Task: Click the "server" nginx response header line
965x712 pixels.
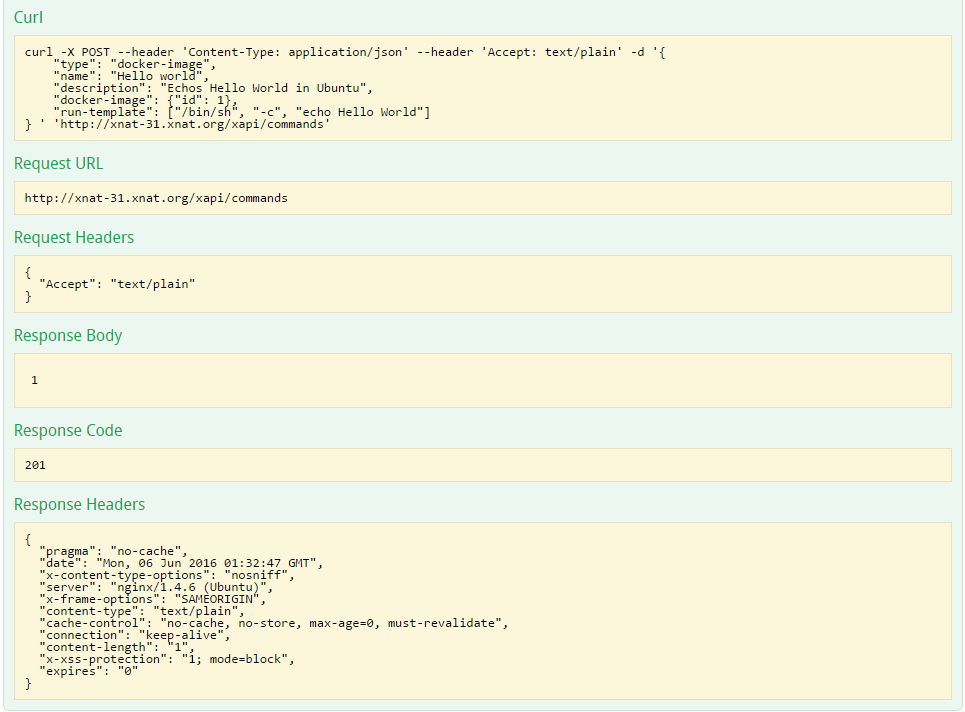Action: point(155,587)
